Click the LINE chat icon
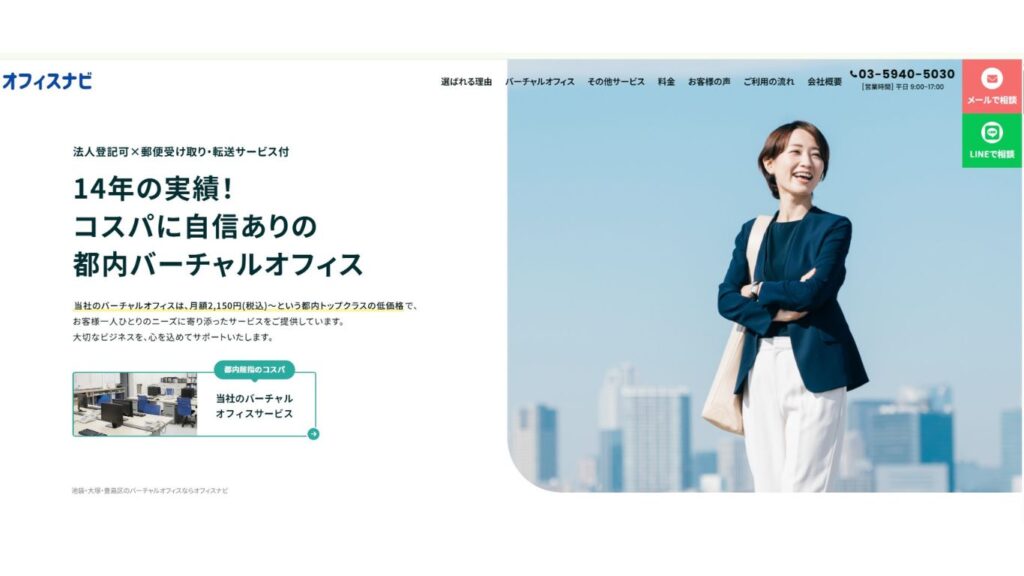This screenshot has height=576, width=1024. pyautogui.click(x=991, y=133)
